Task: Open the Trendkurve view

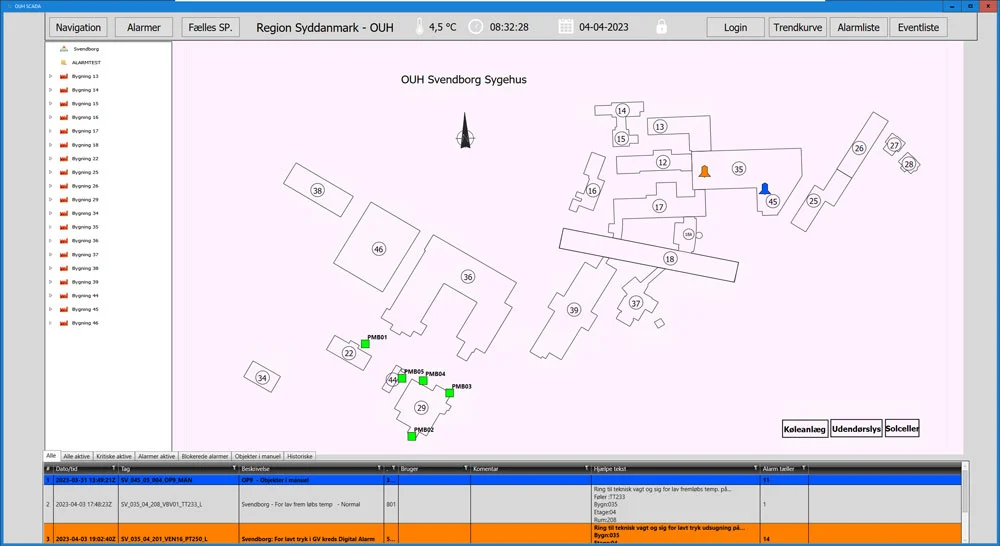Action: pos(798,27)
